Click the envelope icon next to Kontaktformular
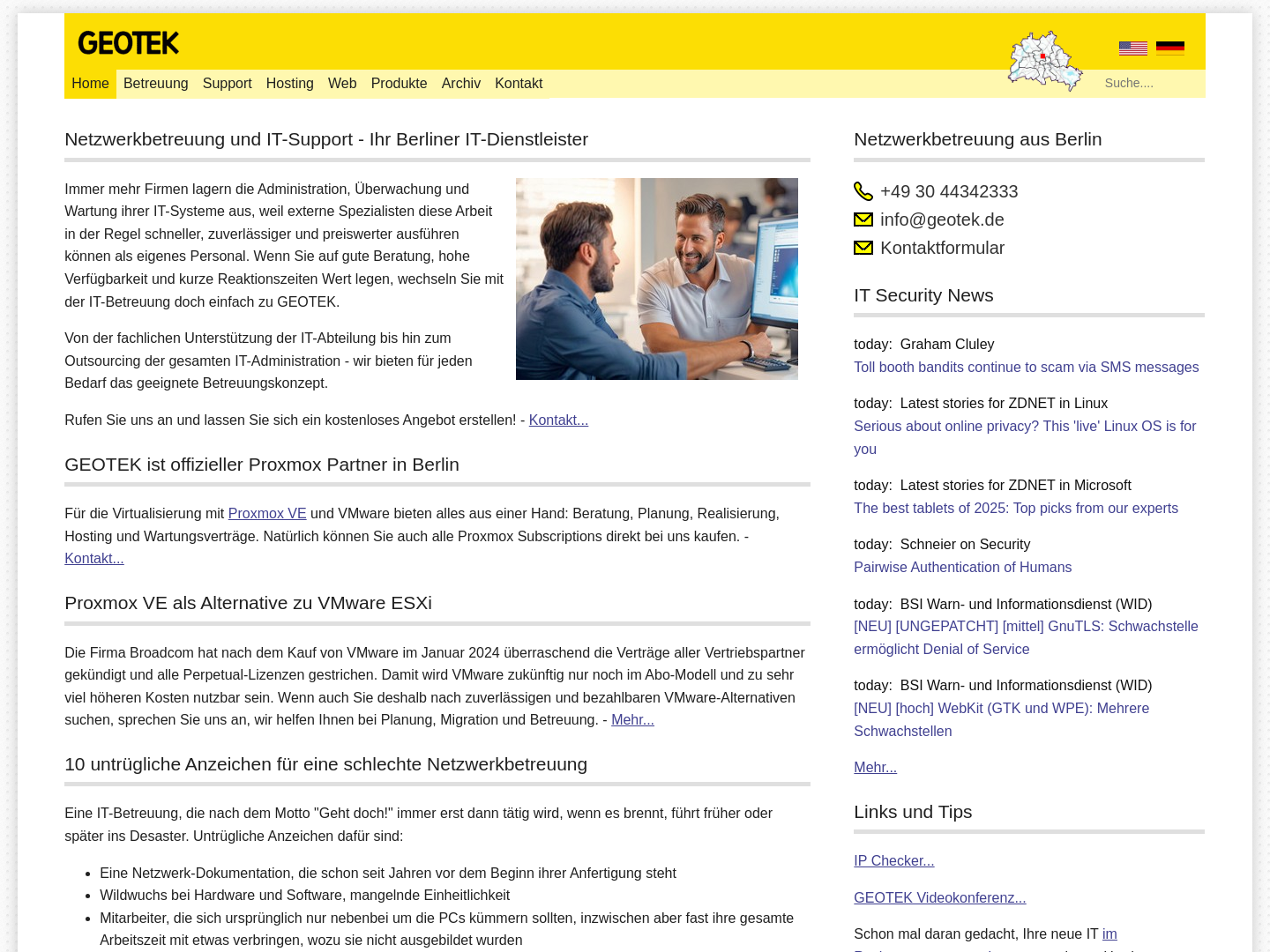Screen dimensions: 1270x952 863,248
